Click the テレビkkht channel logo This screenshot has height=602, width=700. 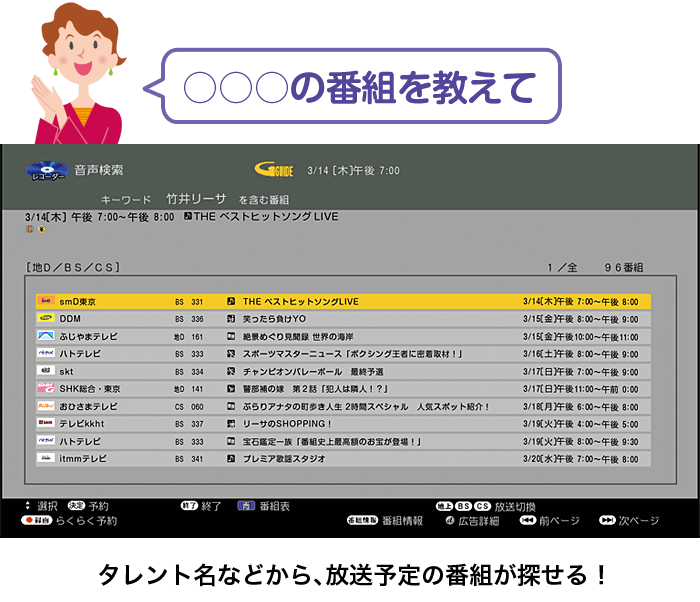(x=46, y=423)
